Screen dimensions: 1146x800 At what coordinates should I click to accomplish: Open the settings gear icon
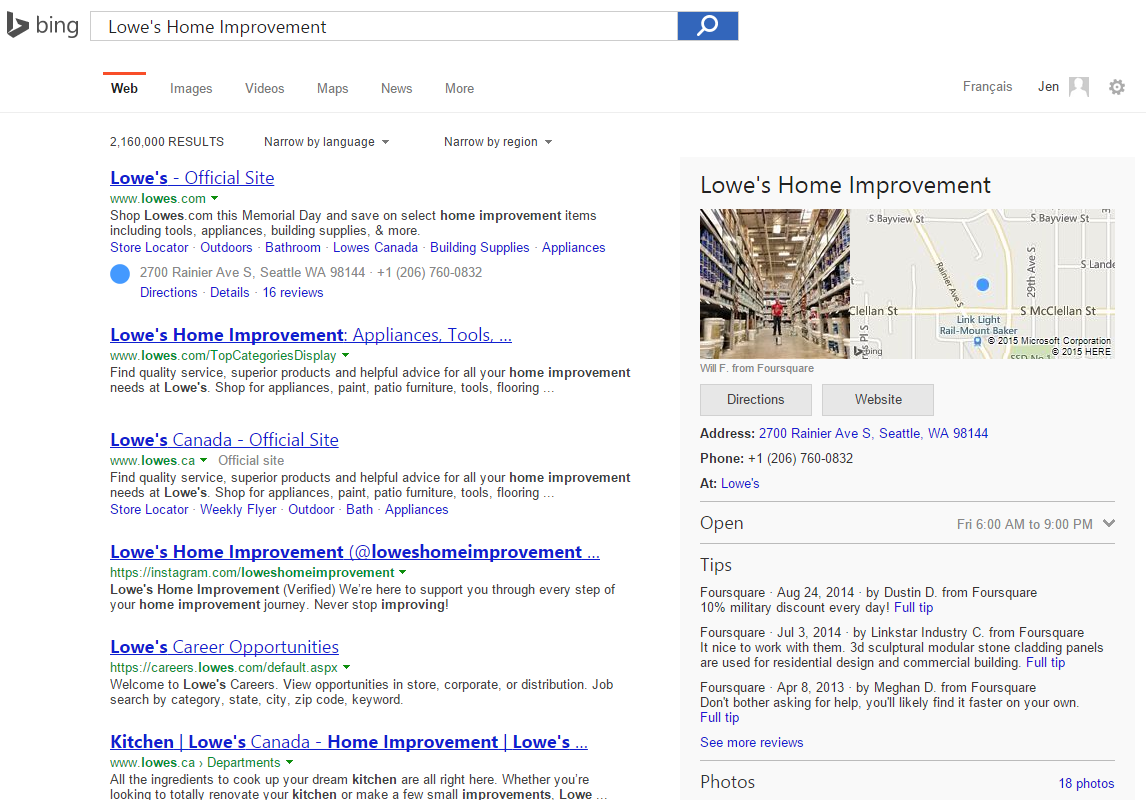[1117, 88]
